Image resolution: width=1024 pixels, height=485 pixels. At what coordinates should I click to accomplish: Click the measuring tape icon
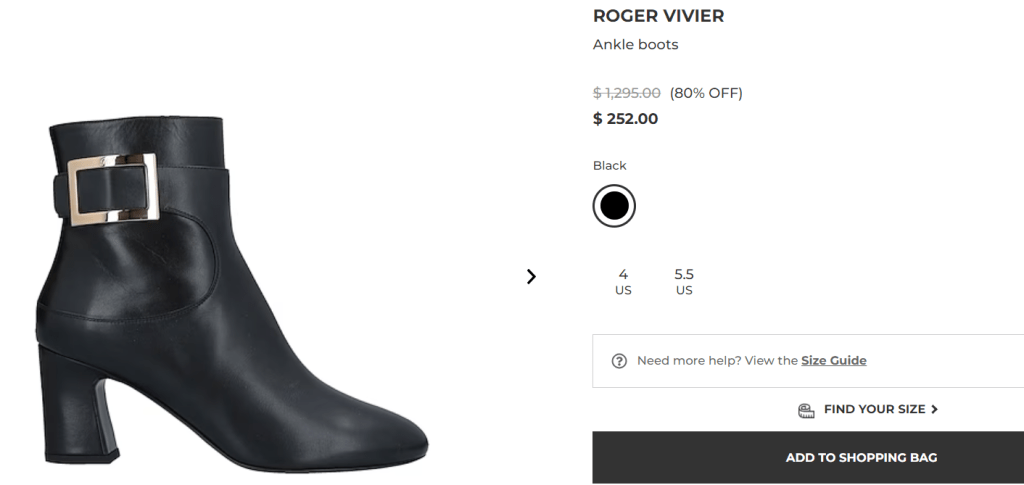click(806, 410)
